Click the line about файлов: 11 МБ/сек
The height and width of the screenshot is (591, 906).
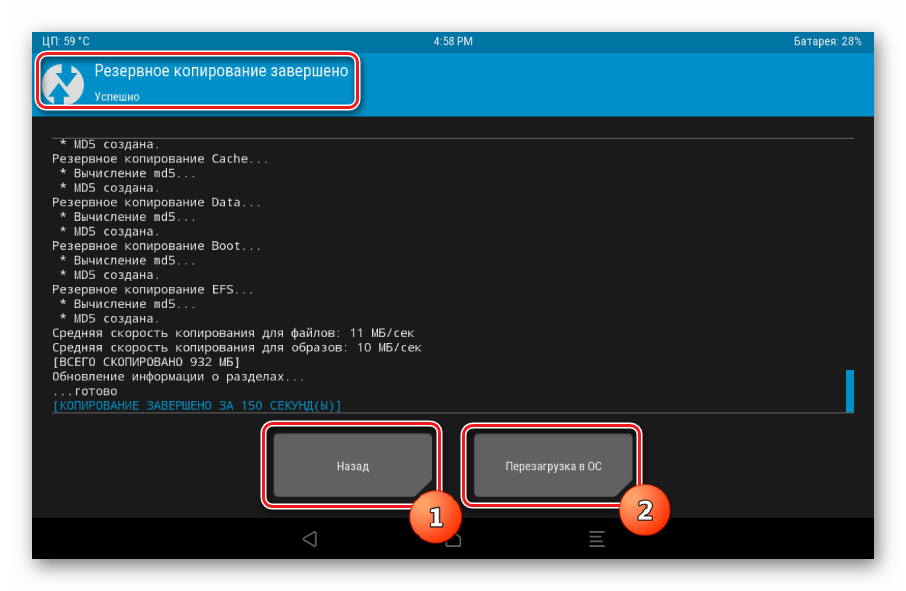click(x=233, y=333)
